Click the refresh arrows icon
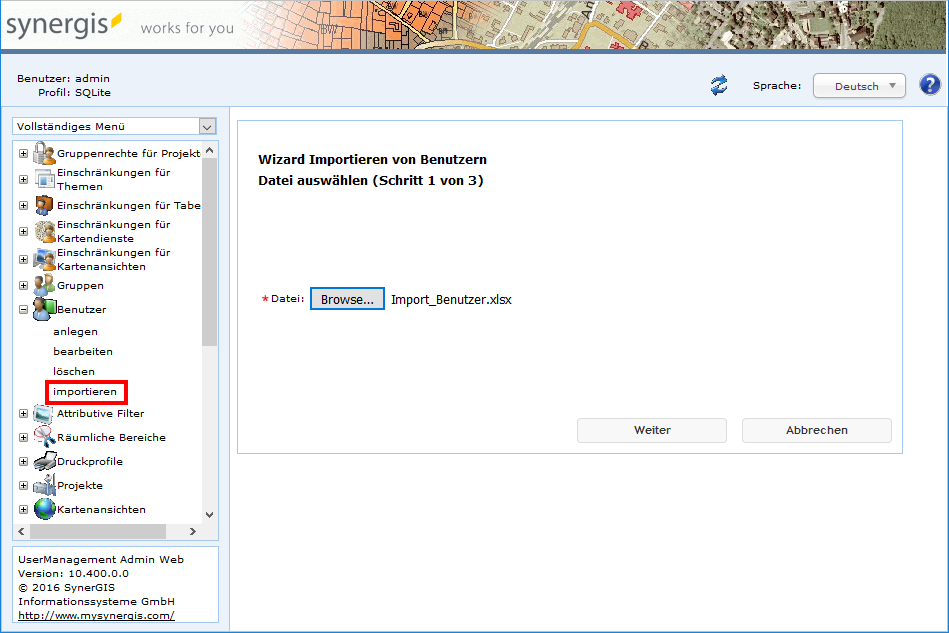The image size is (949, 633). [x=718, y=85]
